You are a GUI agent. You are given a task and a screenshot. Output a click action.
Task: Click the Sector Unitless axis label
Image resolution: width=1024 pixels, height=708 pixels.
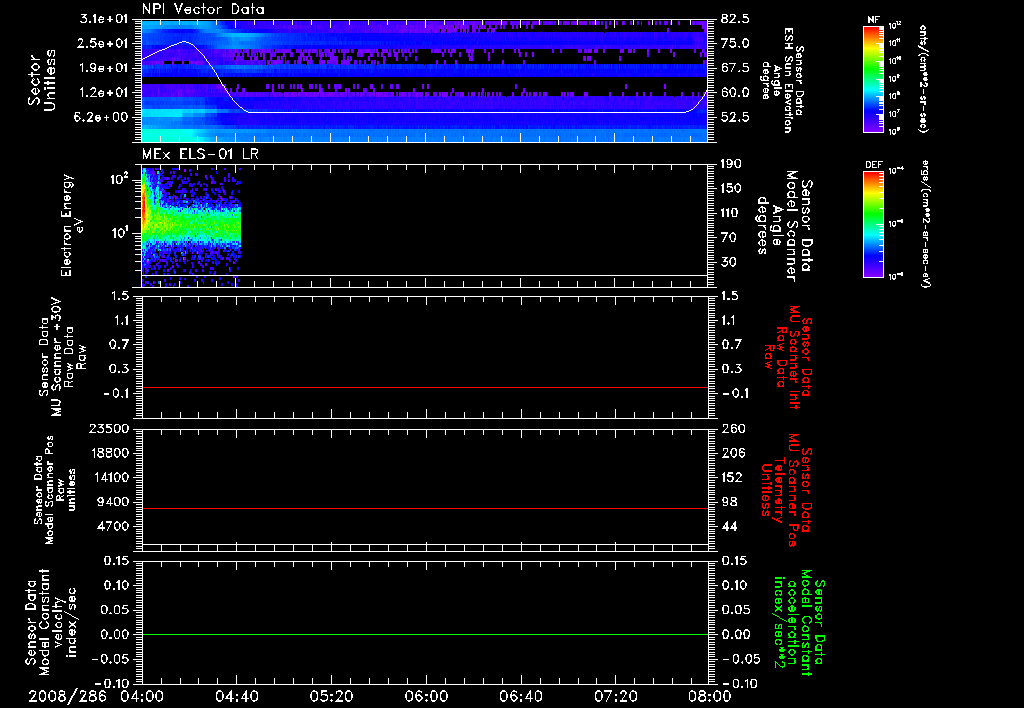coord(42,80)
